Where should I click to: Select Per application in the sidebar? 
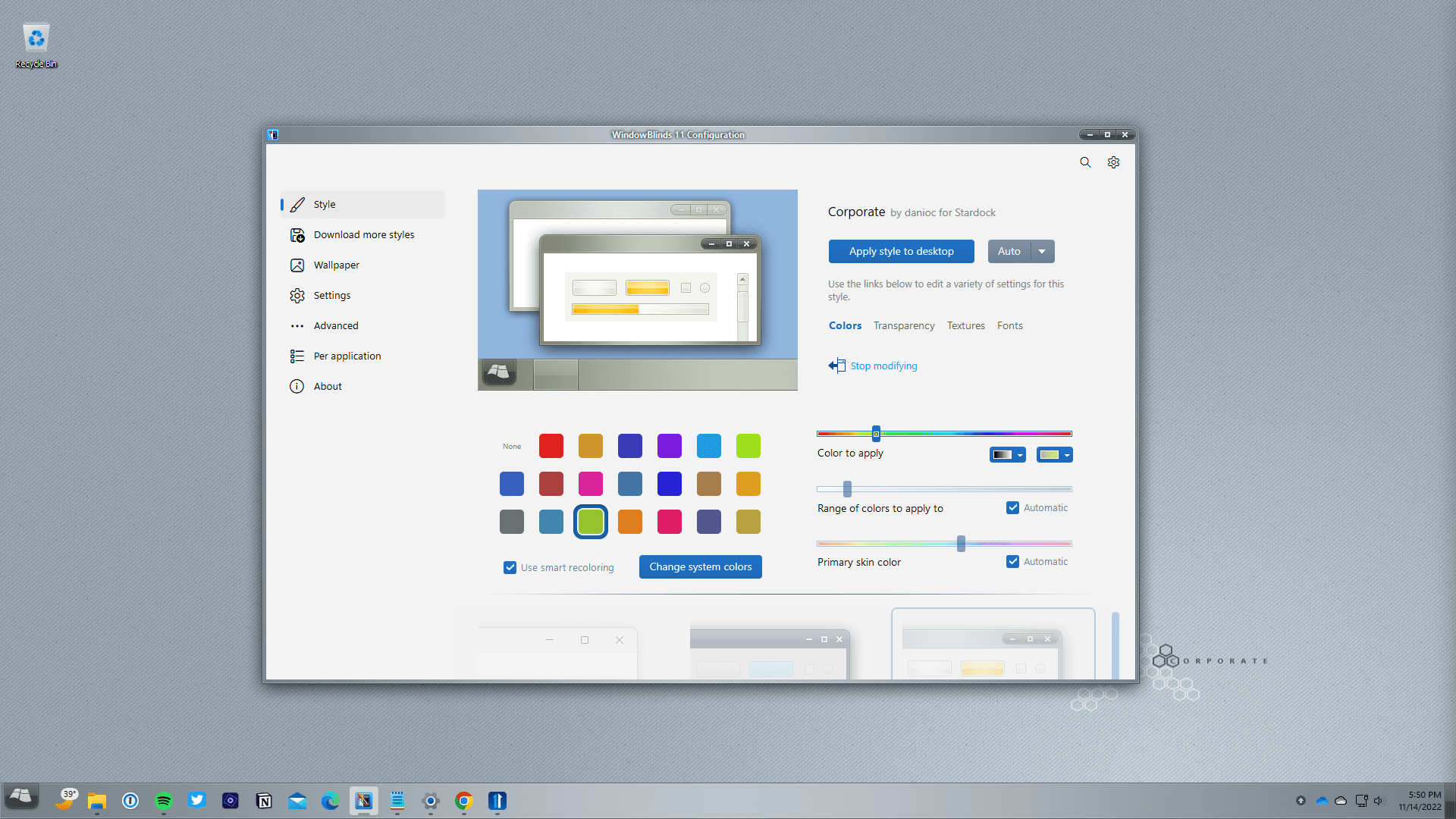tap(297, 356)
